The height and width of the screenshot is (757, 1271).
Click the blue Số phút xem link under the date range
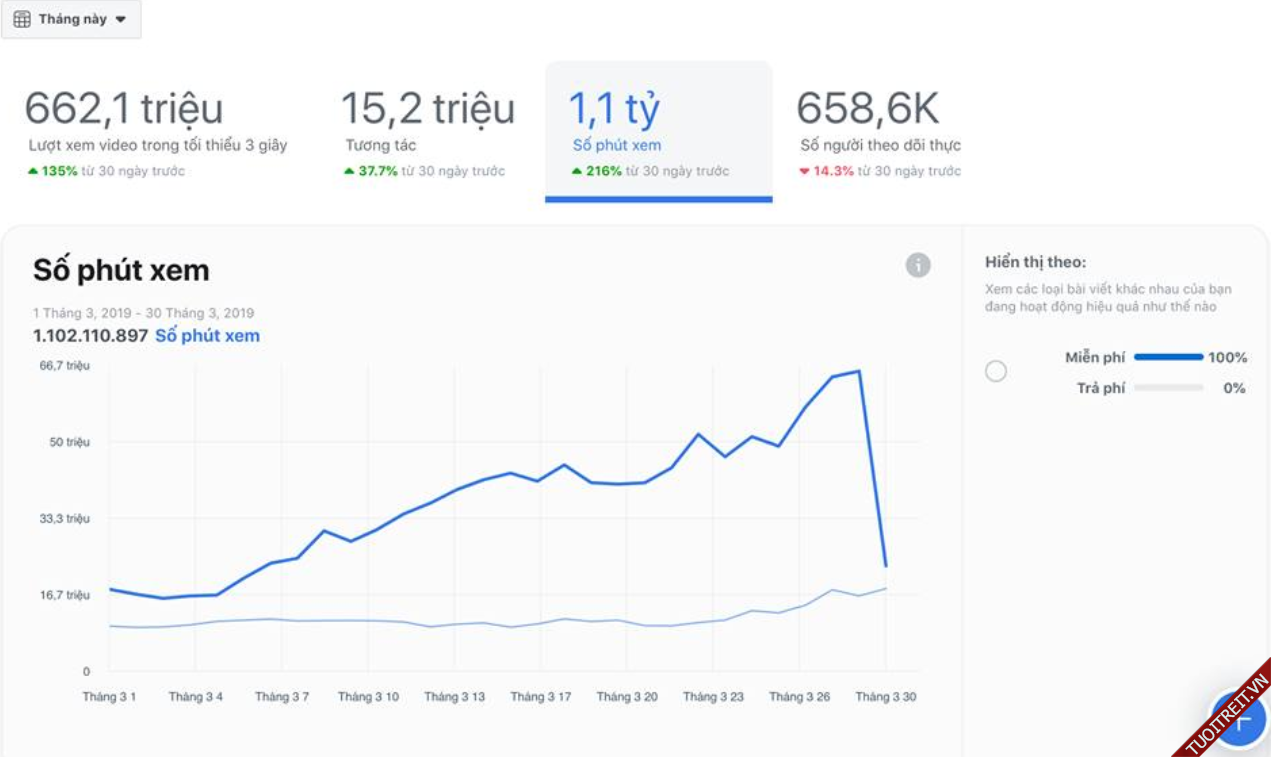pyautogui.click(x=207, y=336)
